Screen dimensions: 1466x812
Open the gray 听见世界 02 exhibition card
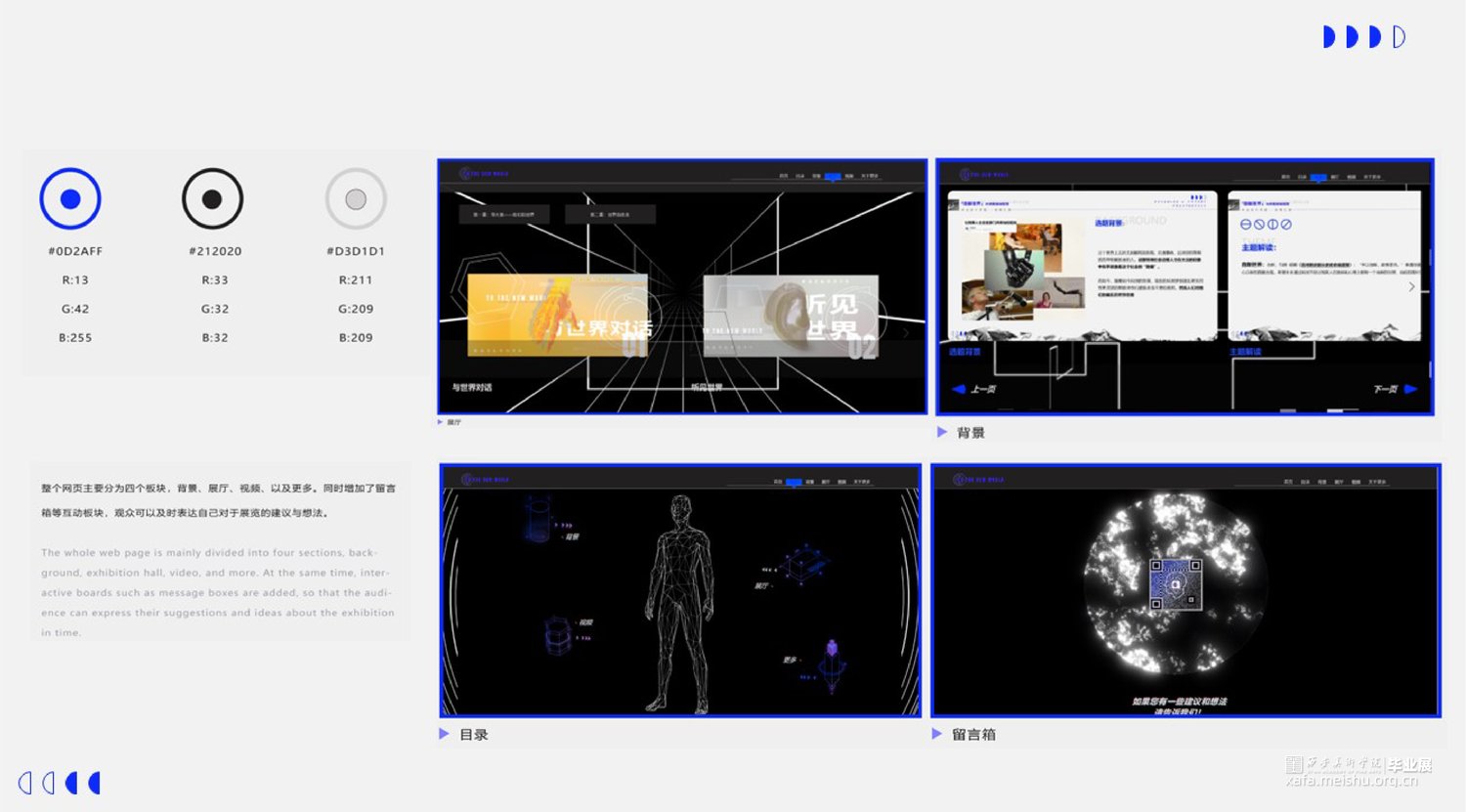point(790,315)
